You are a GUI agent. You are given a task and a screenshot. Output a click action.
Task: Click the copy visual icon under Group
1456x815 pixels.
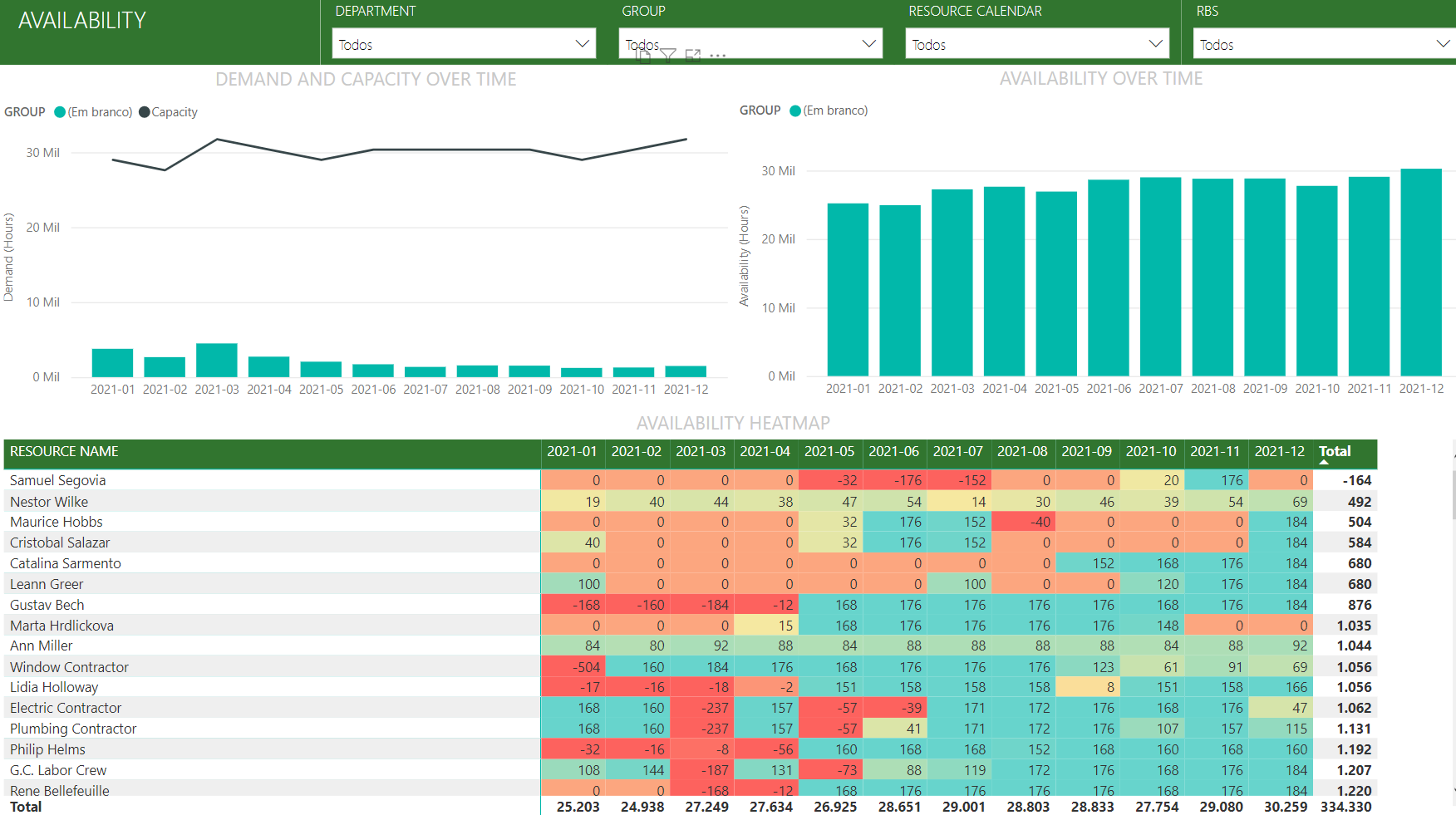(x=643, y=56)
